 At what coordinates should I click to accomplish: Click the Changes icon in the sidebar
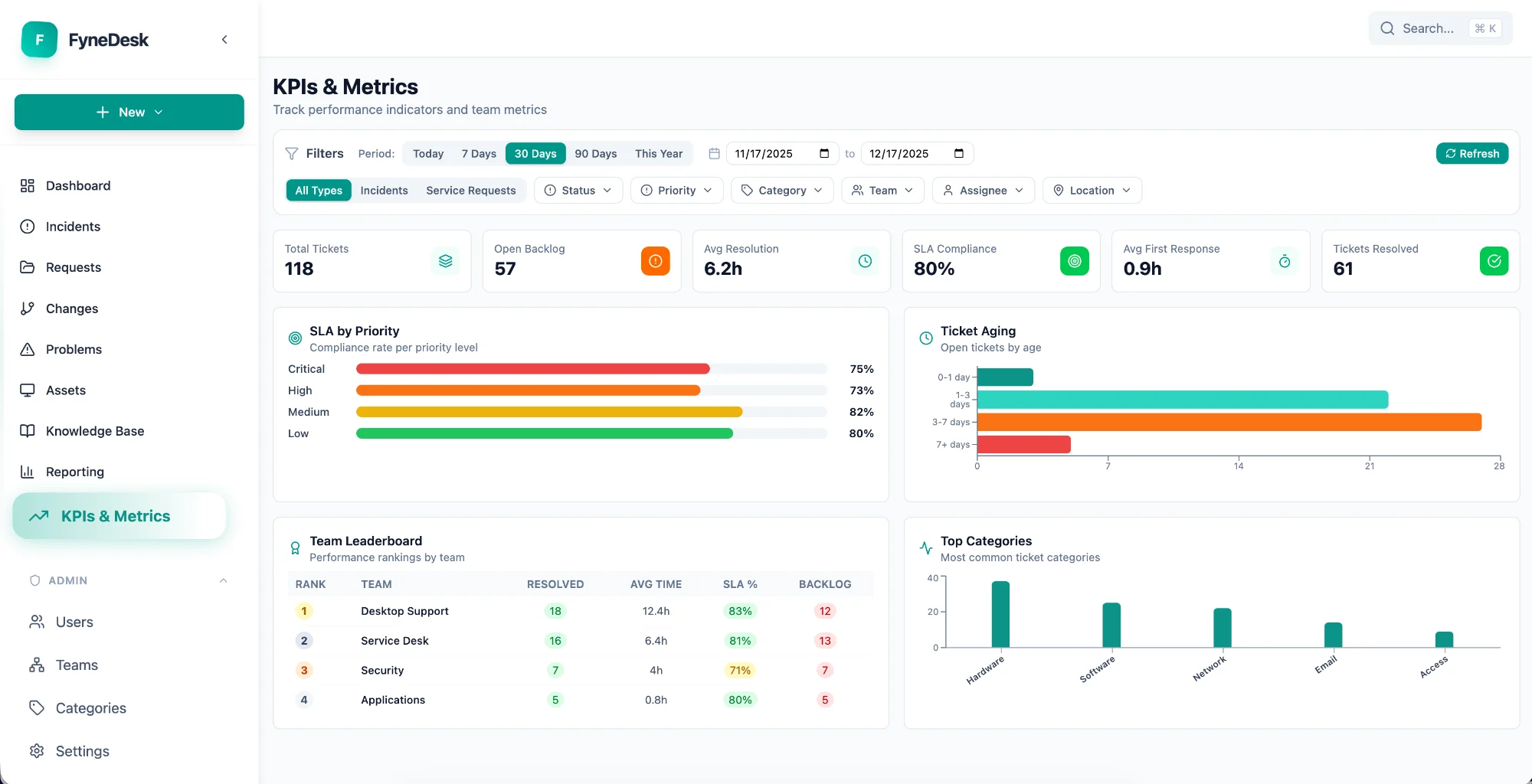tap(28, 308)
